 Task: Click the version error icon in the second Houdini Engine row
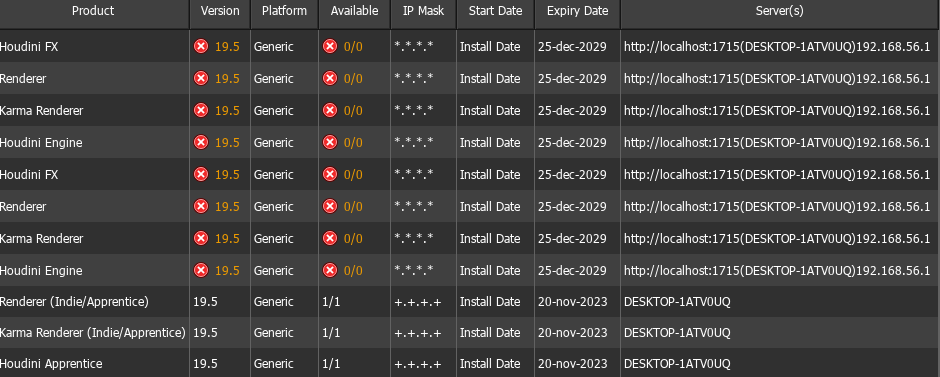click(201, 270)
